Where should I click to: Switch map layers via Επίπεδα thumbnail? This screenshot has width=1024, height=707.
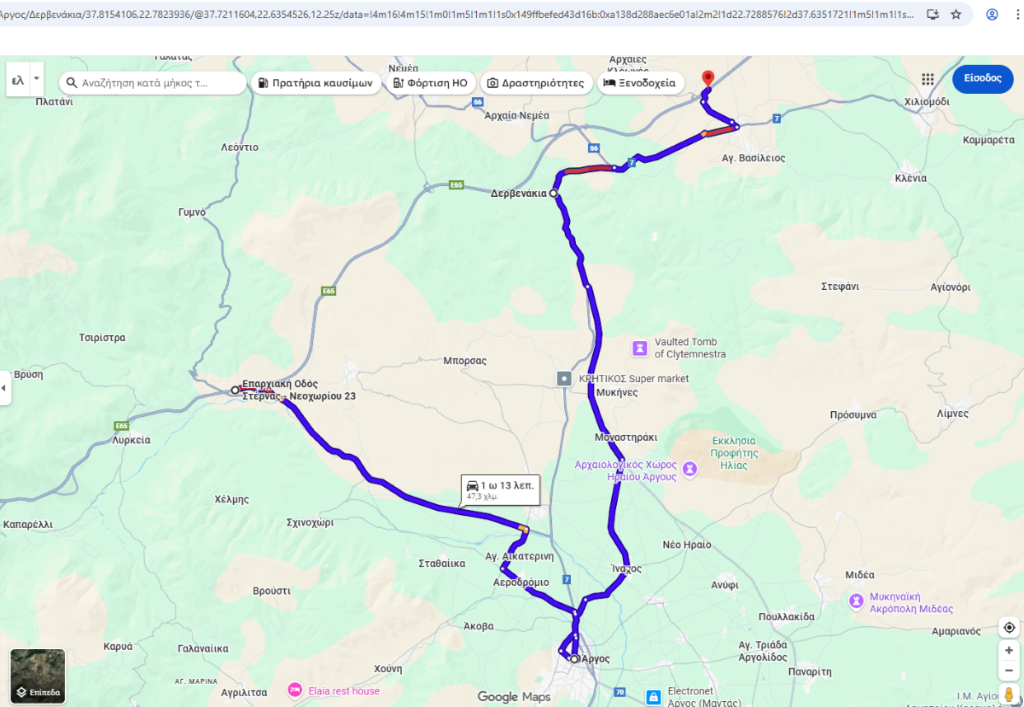click(38, 676)
